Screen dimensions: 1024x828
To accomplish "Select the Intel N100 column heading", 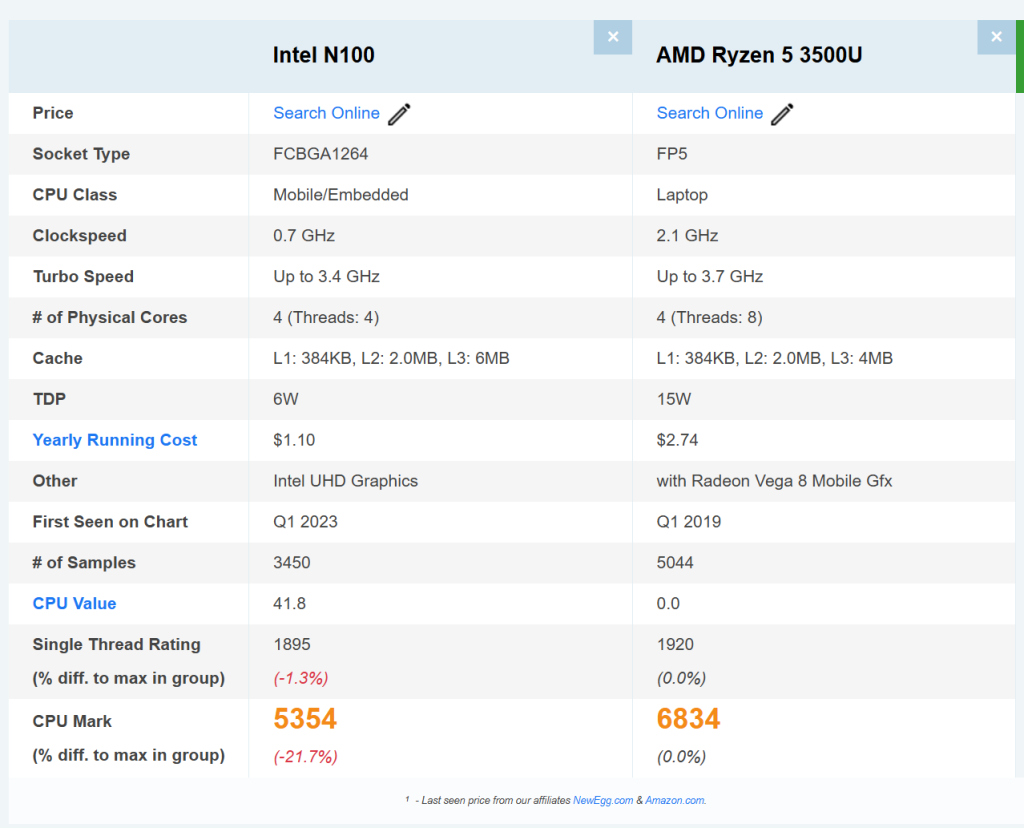I will click(324, 55).
